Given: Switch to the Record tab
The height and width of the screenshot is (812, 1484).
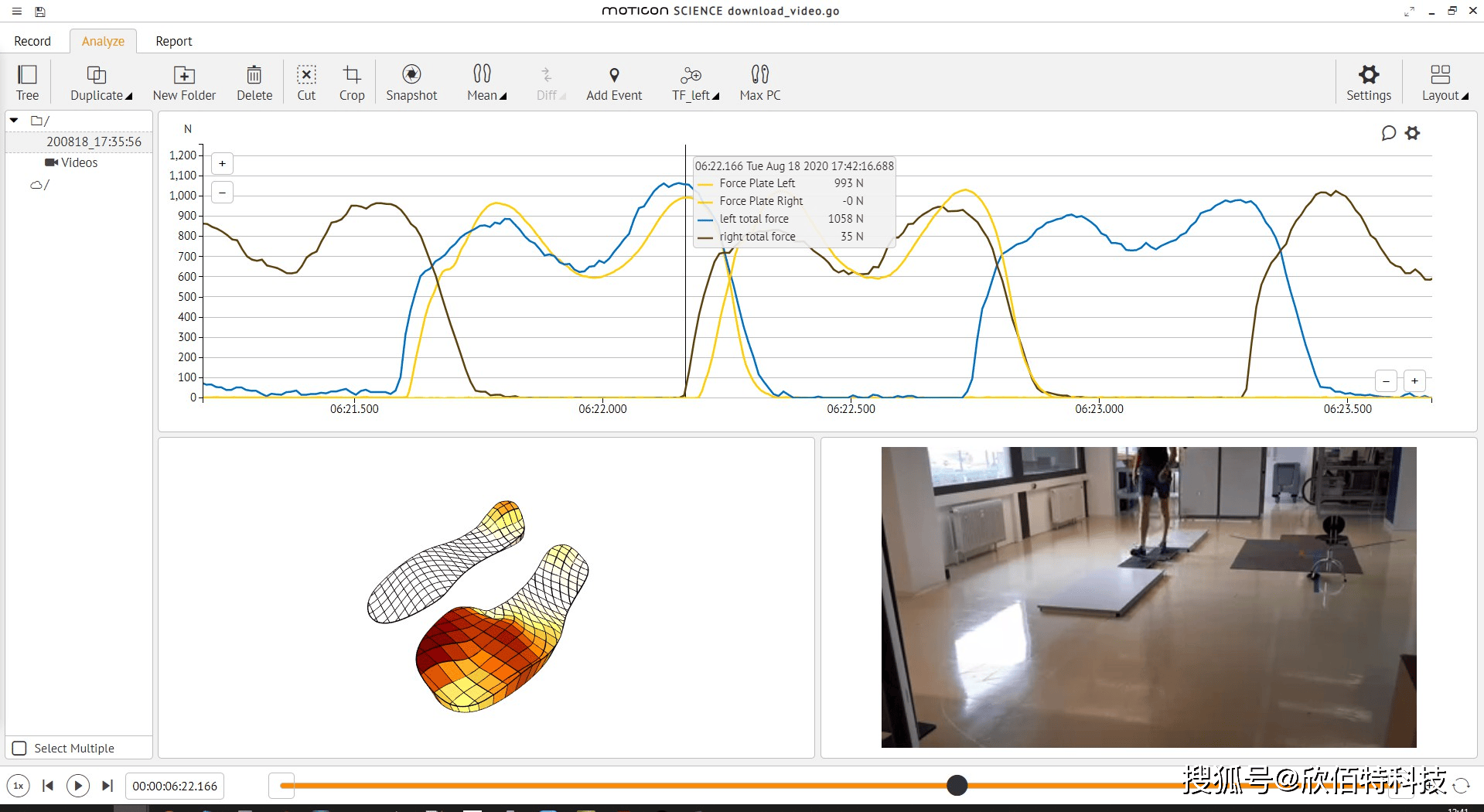Looking at the screenshot, I should tap(32, 41).
